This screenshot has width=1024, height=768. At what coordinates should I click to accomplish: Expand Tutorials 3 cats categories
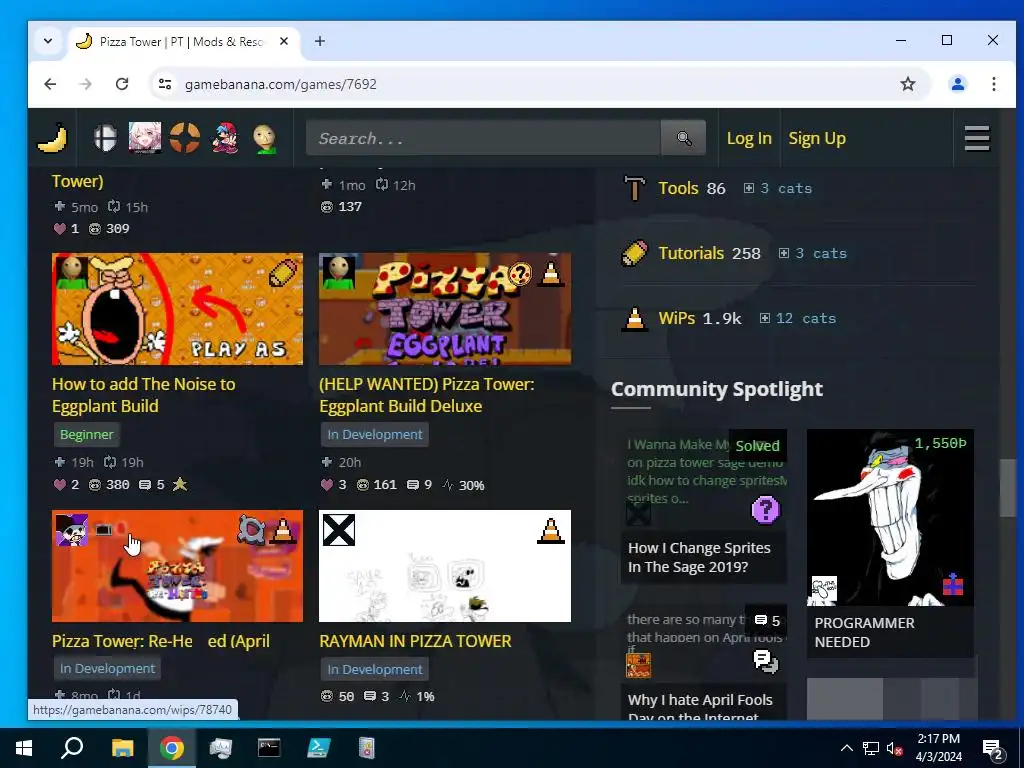(x=812, y=253)
